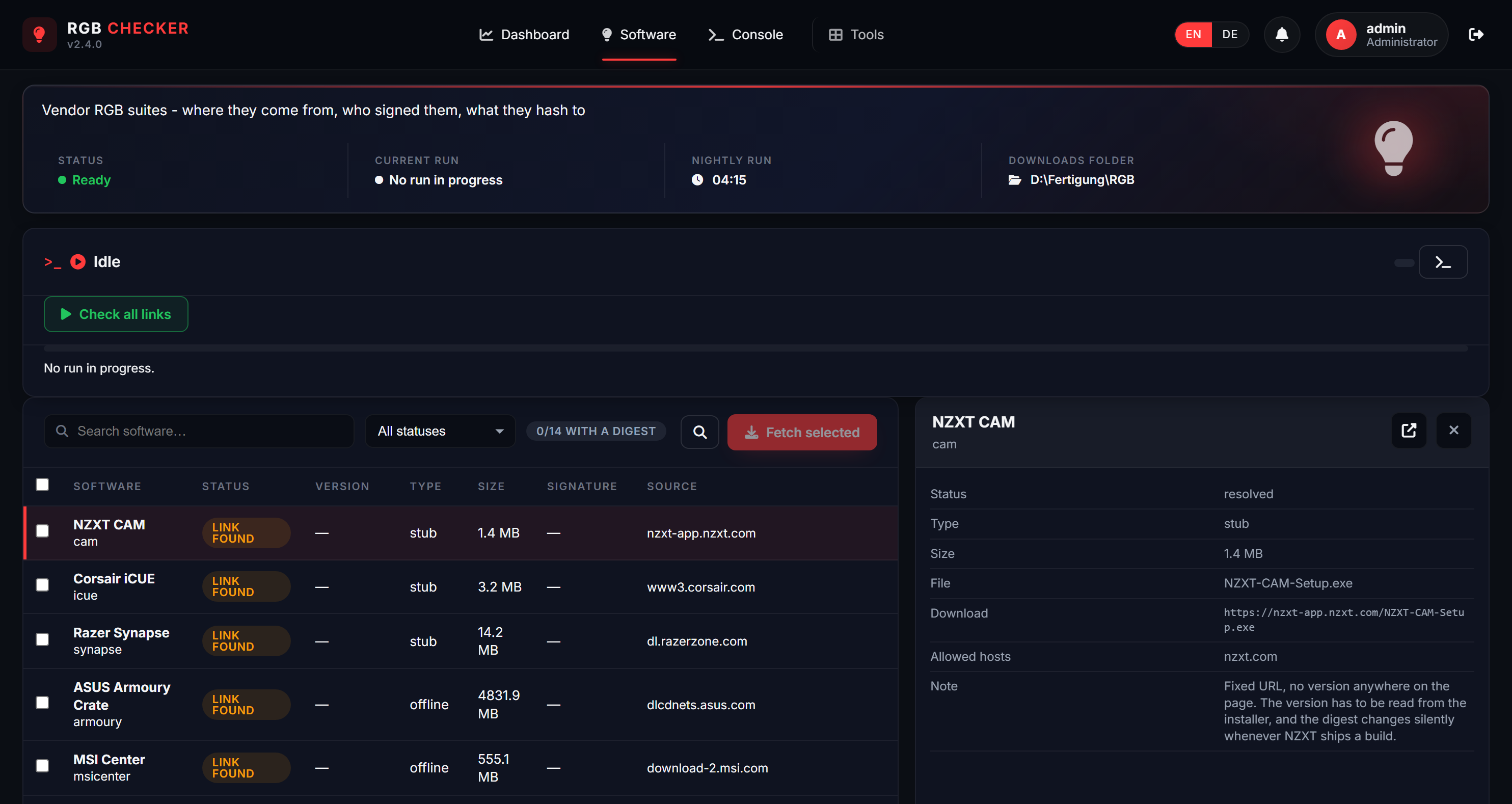Click the search magnifier button

pyautogui.click(x=699, y=432)
